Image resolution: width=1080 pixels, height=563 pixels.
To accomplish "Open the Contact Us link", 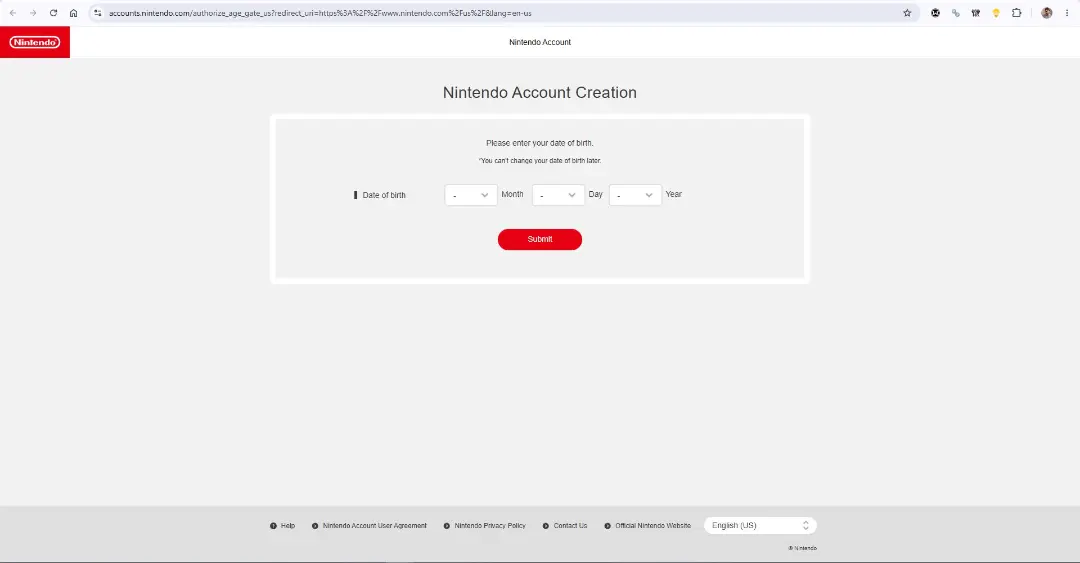I will coord(565,526).
